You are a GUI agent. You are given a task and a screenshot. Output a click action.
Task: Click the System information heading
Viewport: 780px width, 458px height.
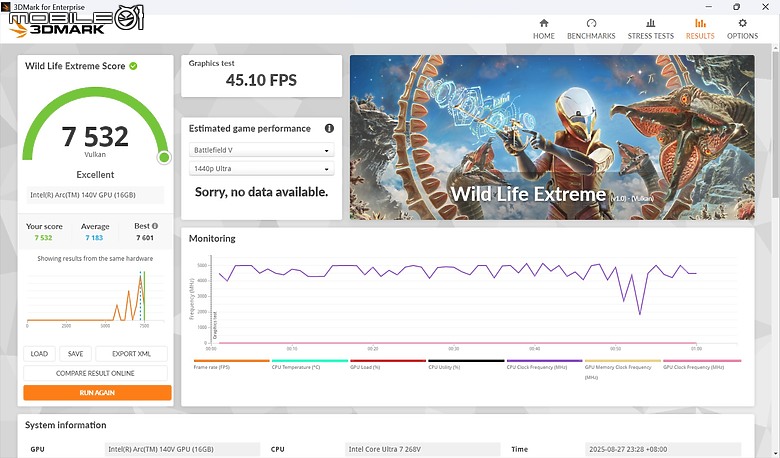(66, 425)
